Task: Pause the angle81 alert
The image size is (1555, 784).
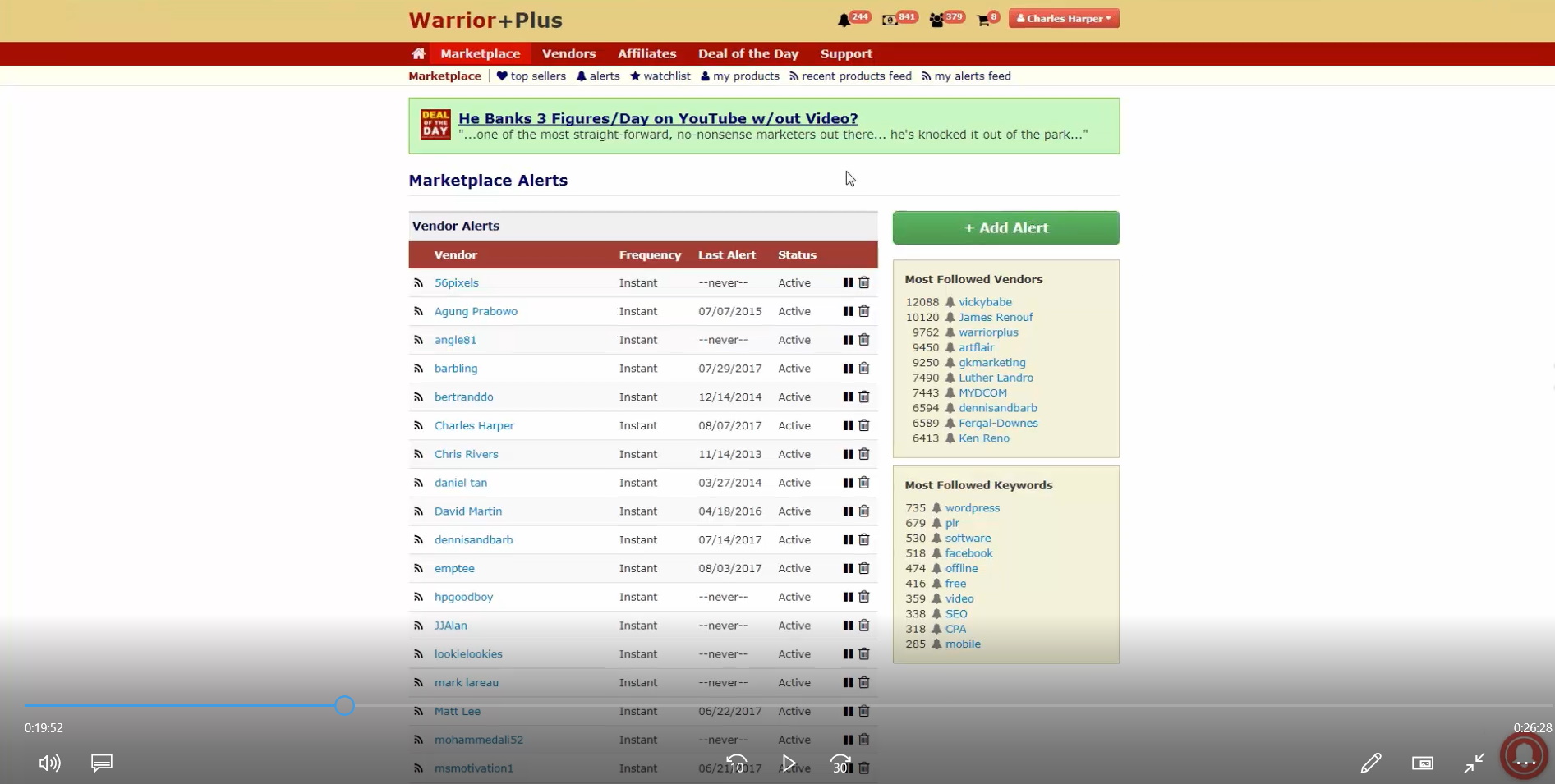Action: tap(848, 340)
